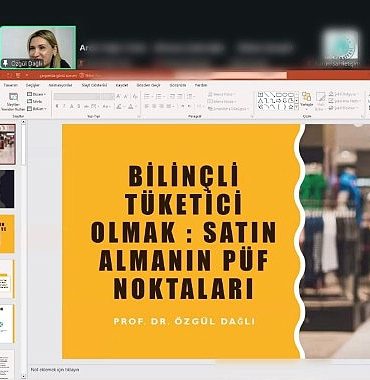Open the Bölüm section dropdown
Image resolution: width=370 pixels, height=380 pixels.
pos(37,109)
